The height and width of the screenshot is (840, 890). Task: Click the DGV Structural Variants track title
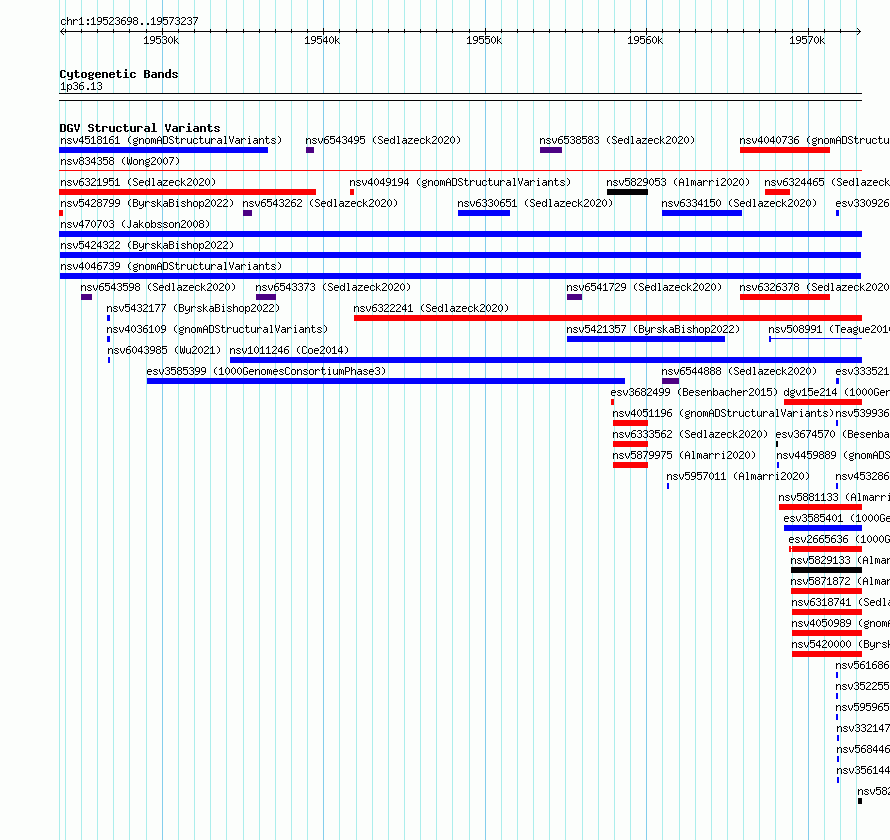140,128
